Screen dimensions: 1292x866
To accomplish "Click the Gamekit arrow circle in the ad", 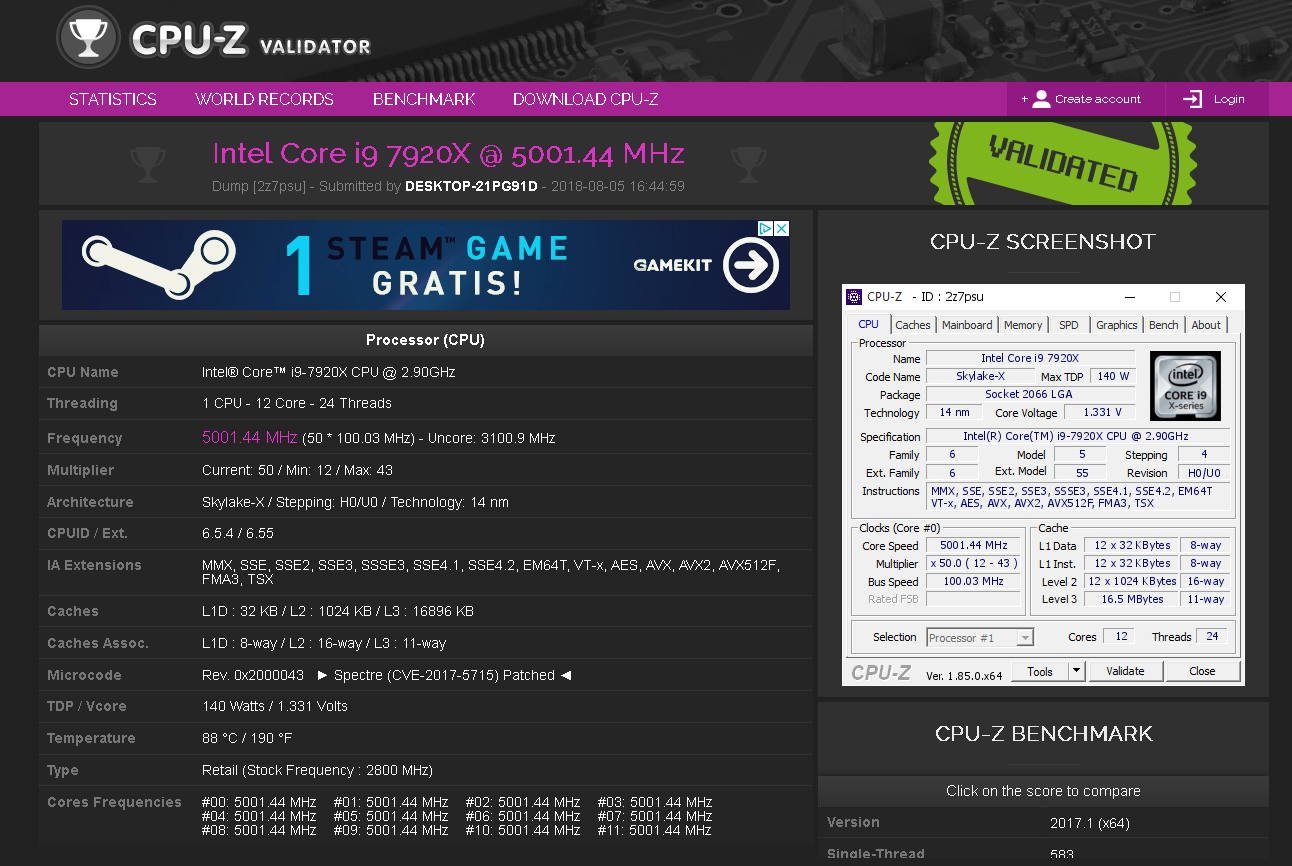I will 751,265.
